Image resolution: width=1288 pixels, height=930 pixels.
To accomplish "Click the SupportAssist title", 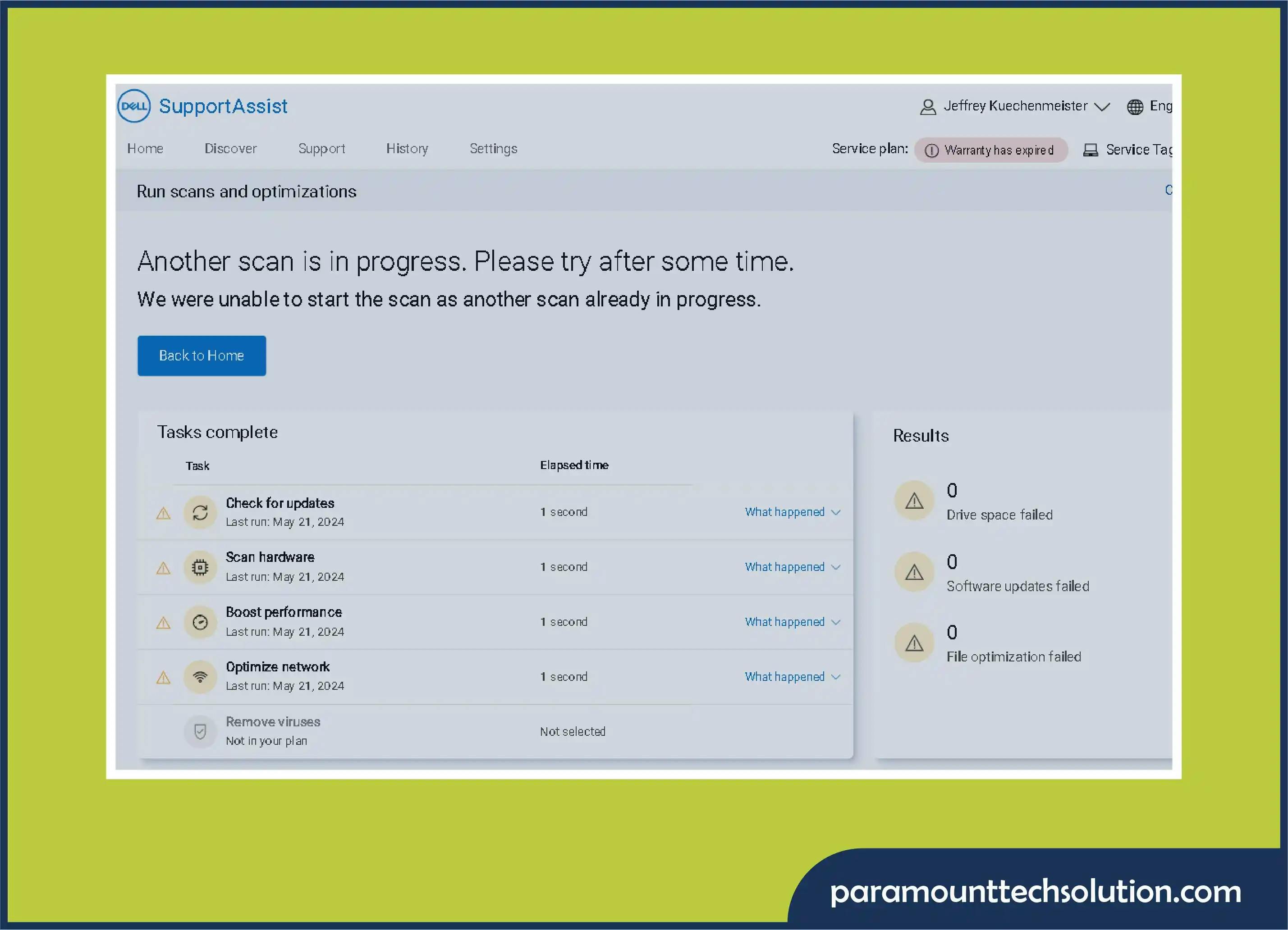I will (x=223, y=107).
